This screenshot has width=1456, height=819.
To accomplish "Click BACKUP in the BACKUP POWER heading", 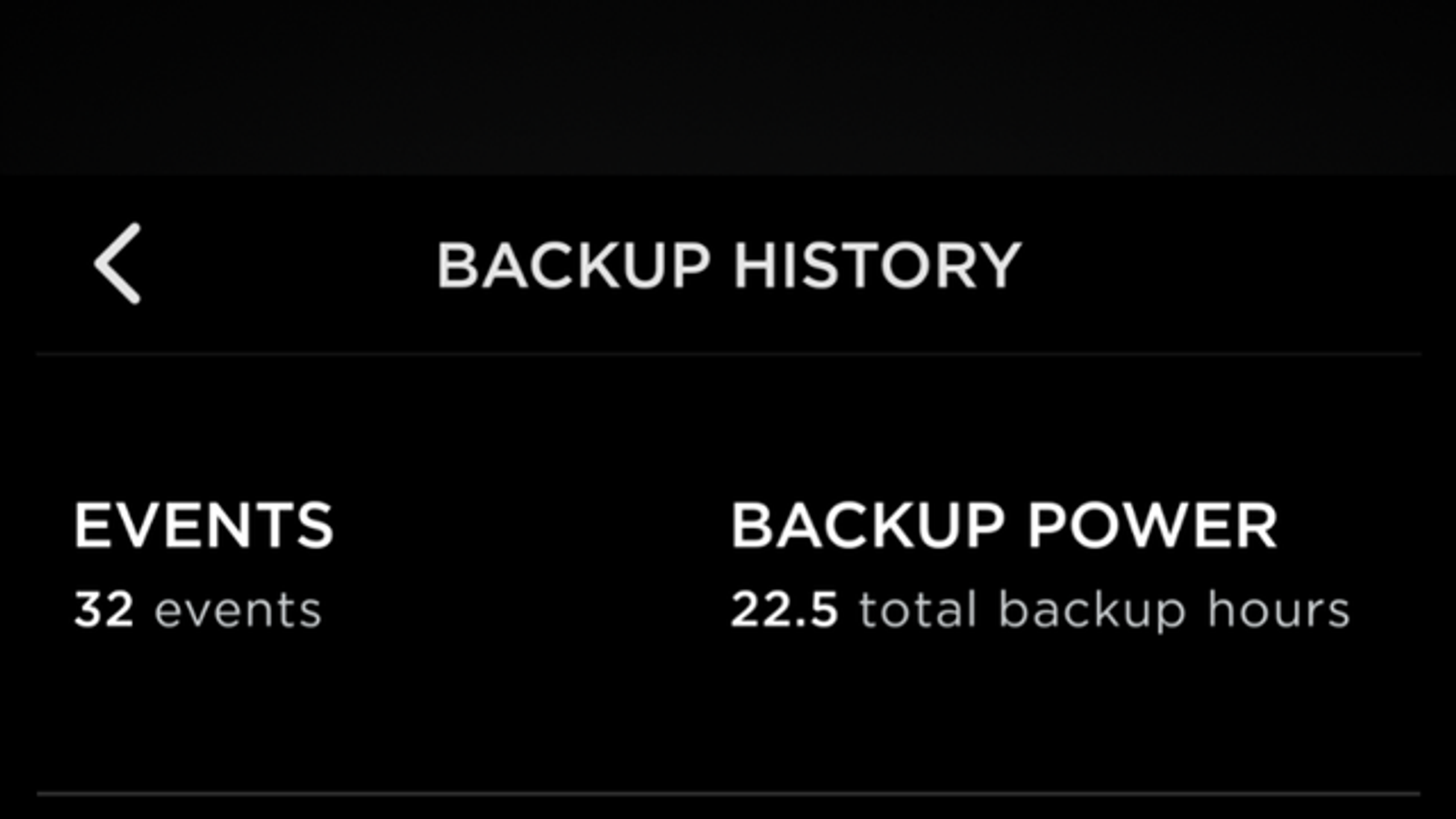I will point(868,526).
